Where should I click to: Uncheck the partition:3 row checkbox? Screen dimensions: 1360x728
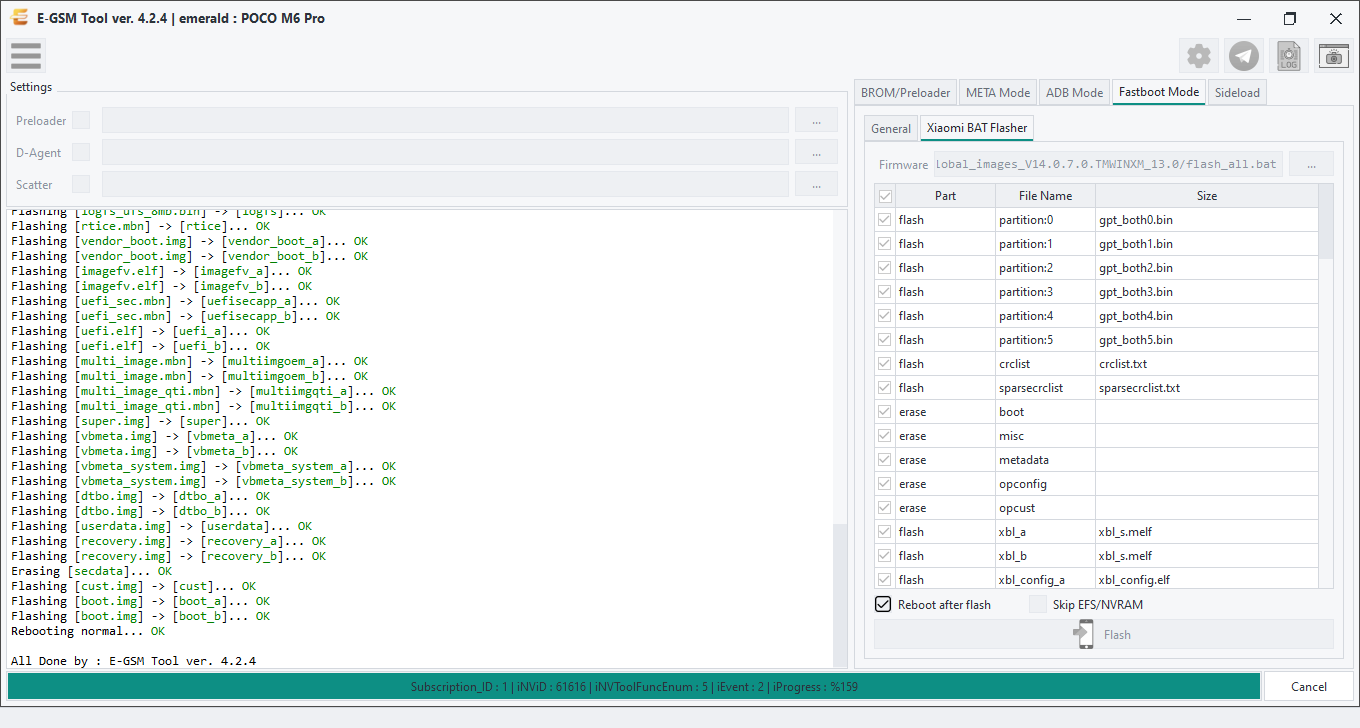[x=885, y=292]
